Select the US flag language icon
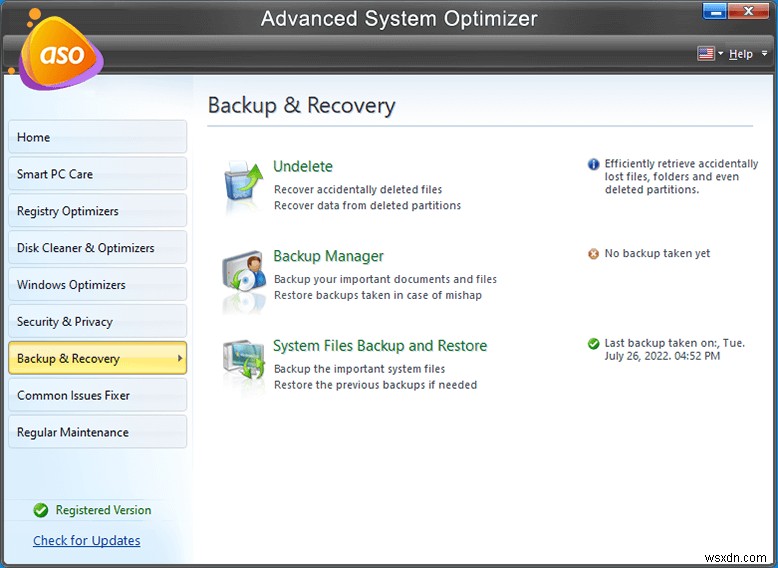This screenshot has height=568, width=778. click(x=706, y=54)
